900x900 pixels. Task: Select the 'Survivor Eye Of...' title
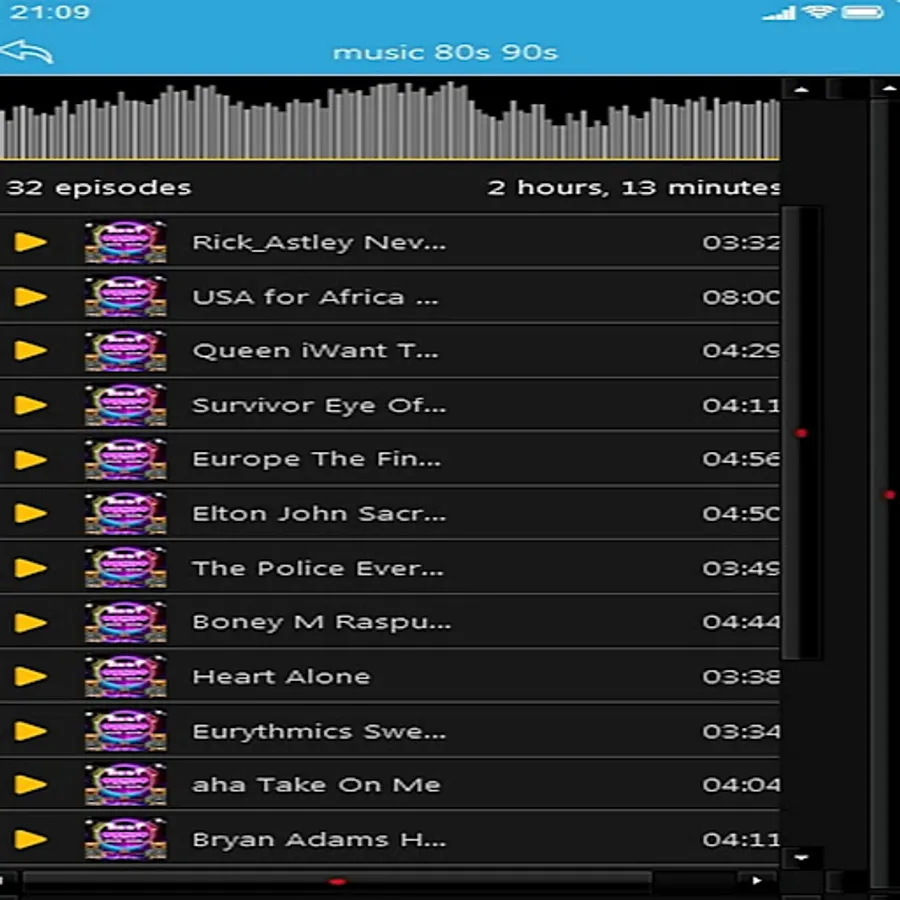coord(319,406)
